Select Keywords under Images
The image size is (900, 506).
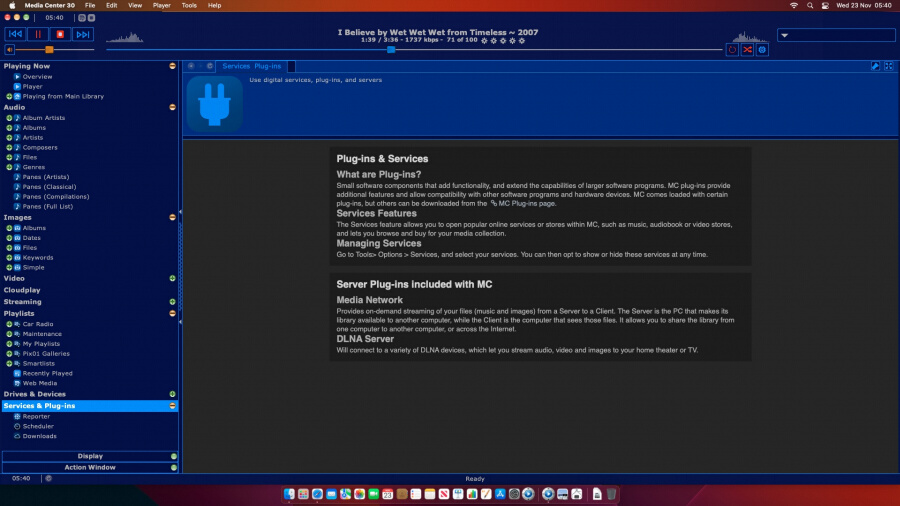pyautogui.click(x=38, y=258)
